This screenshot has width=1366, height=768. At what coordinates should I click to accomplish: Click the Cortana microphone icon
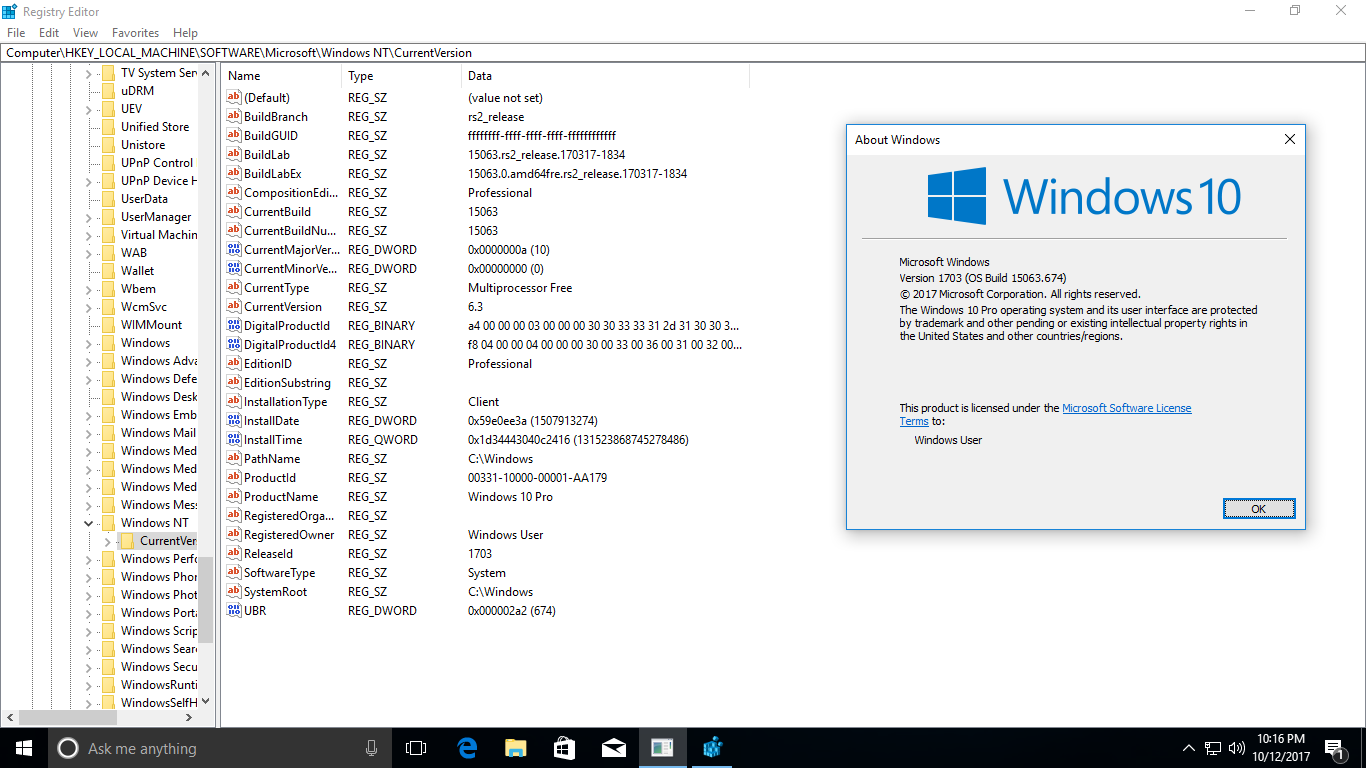pos(372,748)
